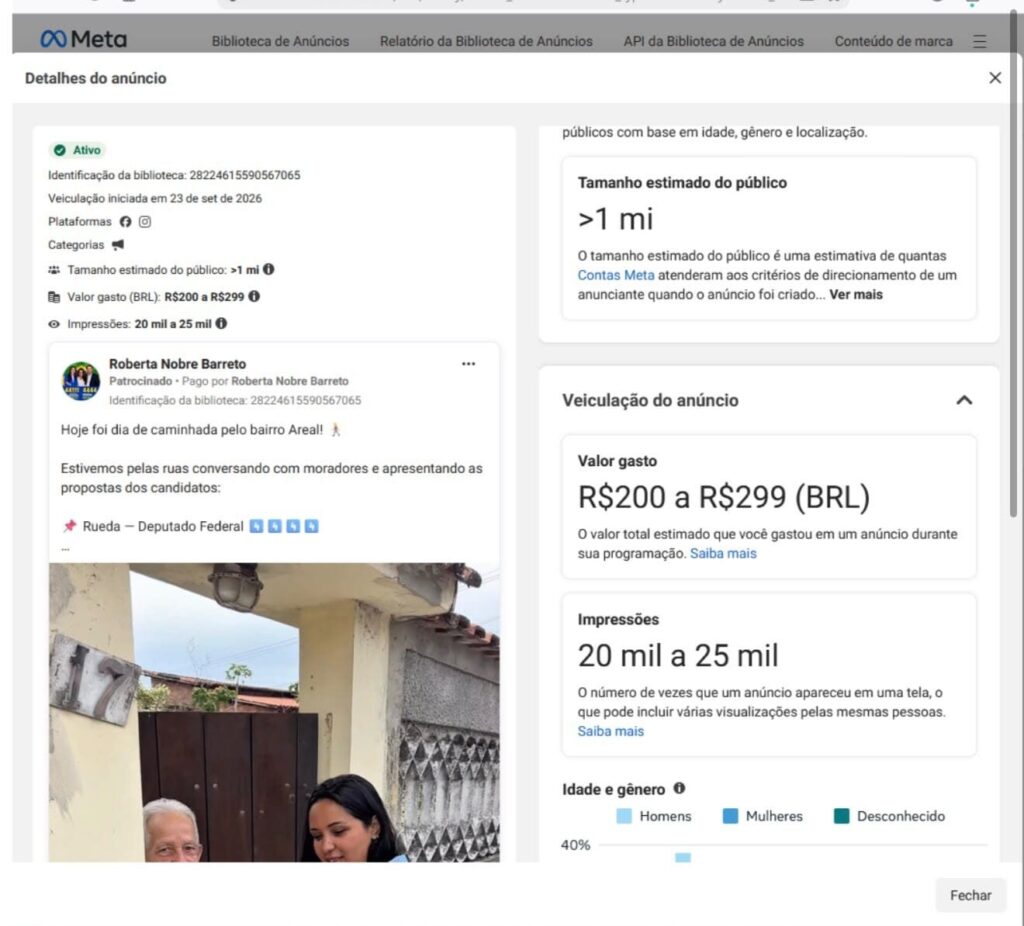
Task: Click info icon next to Valor gasto (BRL)
Action: 254,296
